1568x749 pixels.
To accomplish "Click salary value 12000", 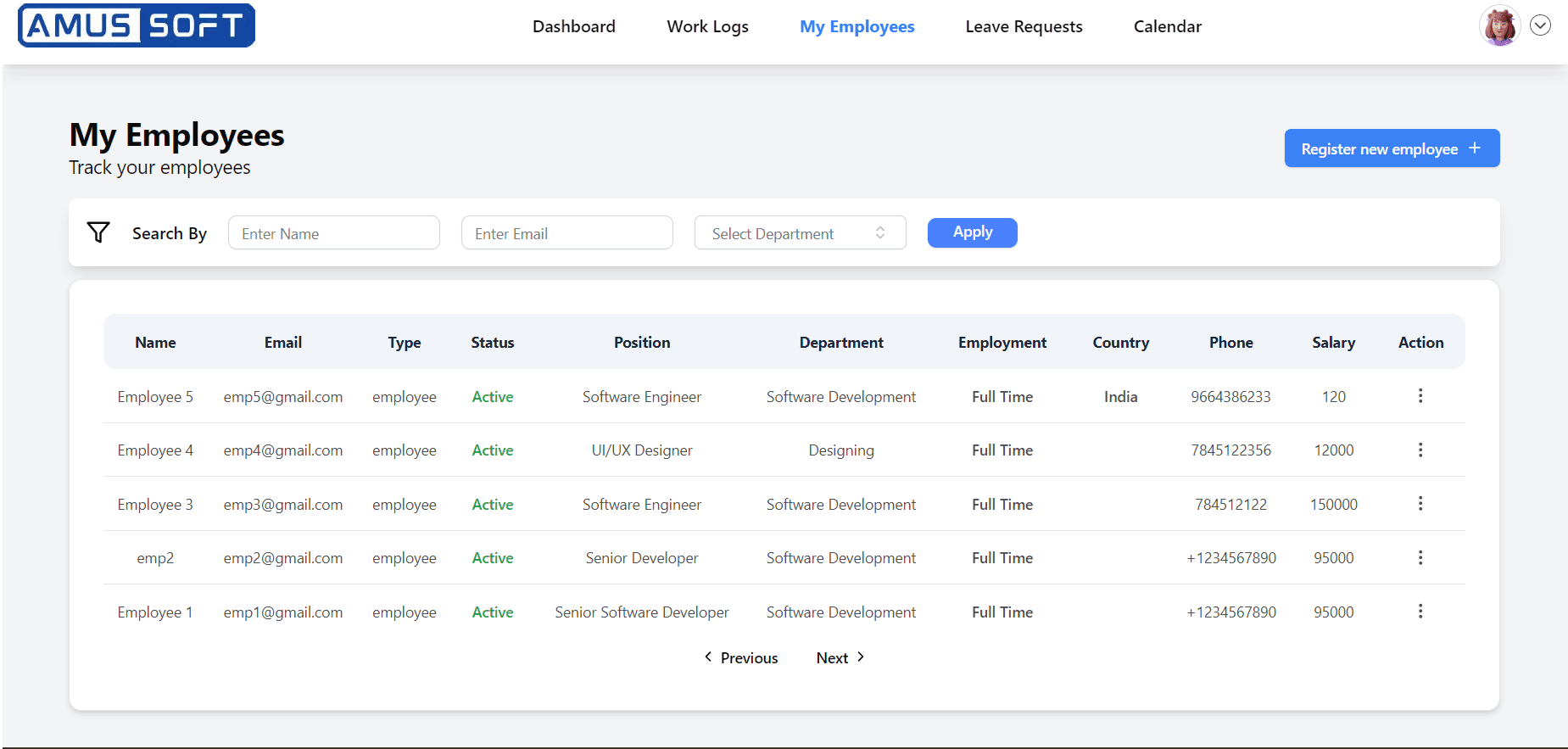I will click(x=1334, y=450).
